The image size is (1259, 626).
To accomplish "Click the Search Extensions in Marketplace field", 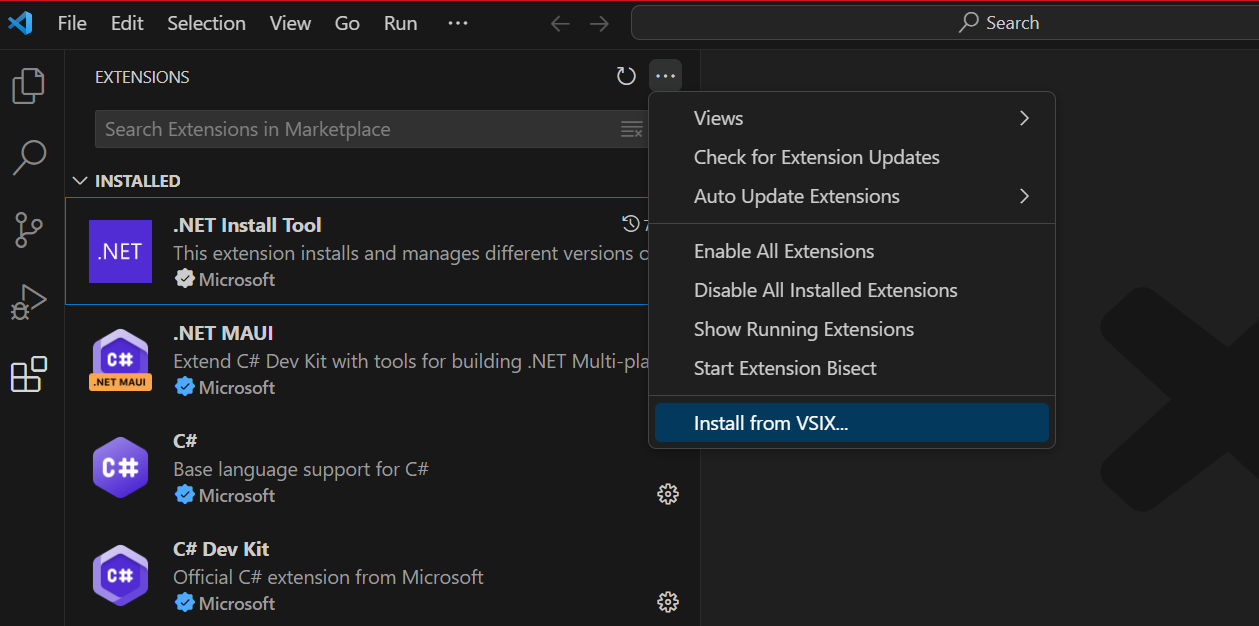I will pyautogui.click(x=370, y=129).
